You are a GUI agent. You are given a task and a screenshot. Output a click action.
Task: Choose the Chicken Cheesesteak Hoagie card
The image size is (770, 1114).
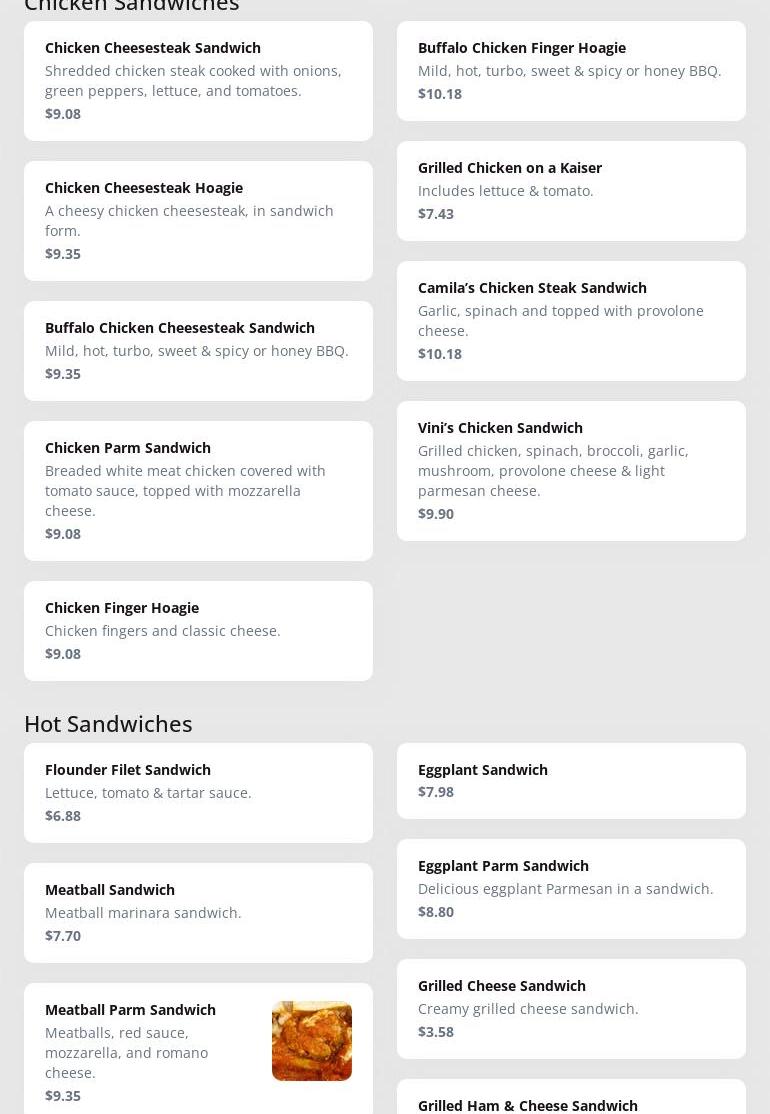pos(198,220)
